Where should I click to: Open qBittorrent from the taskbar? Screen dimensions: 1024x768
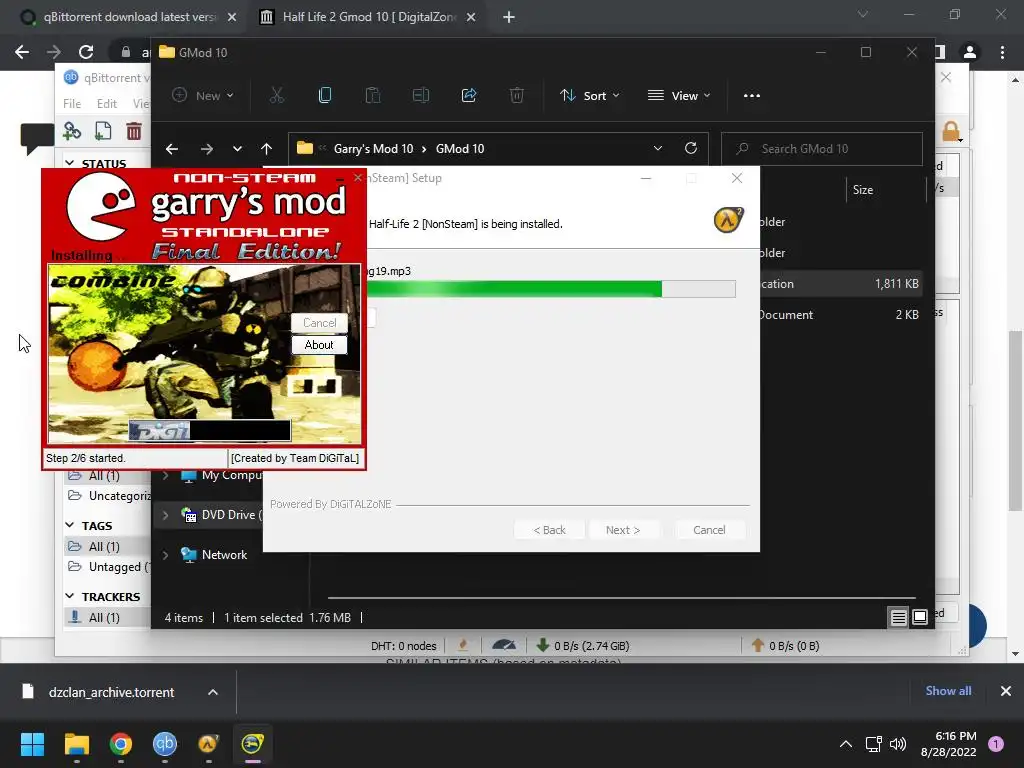click(x=165, y=744)
